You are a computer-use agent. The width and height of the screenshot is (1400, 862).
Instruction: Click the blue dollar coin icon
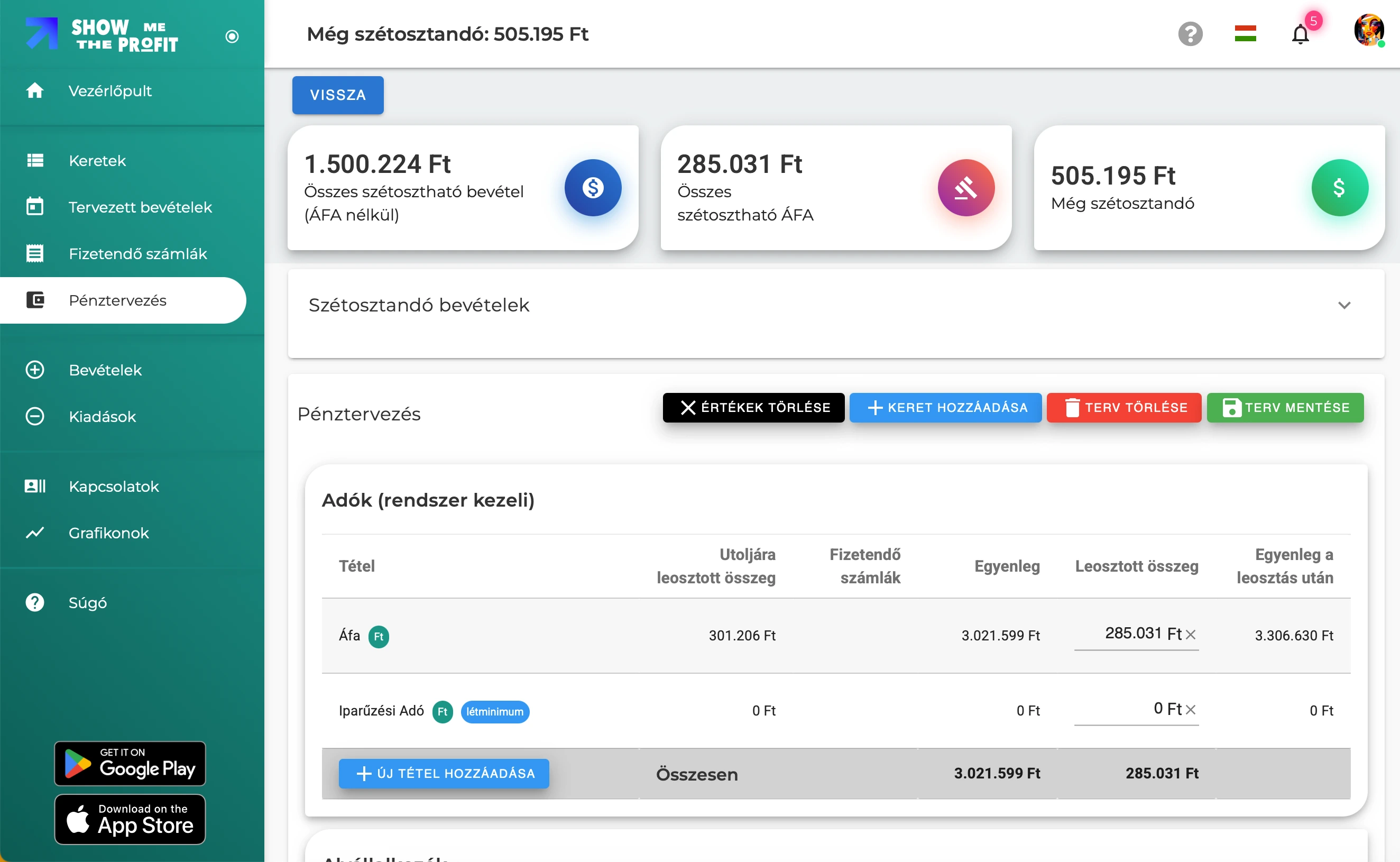pos(593,188)
